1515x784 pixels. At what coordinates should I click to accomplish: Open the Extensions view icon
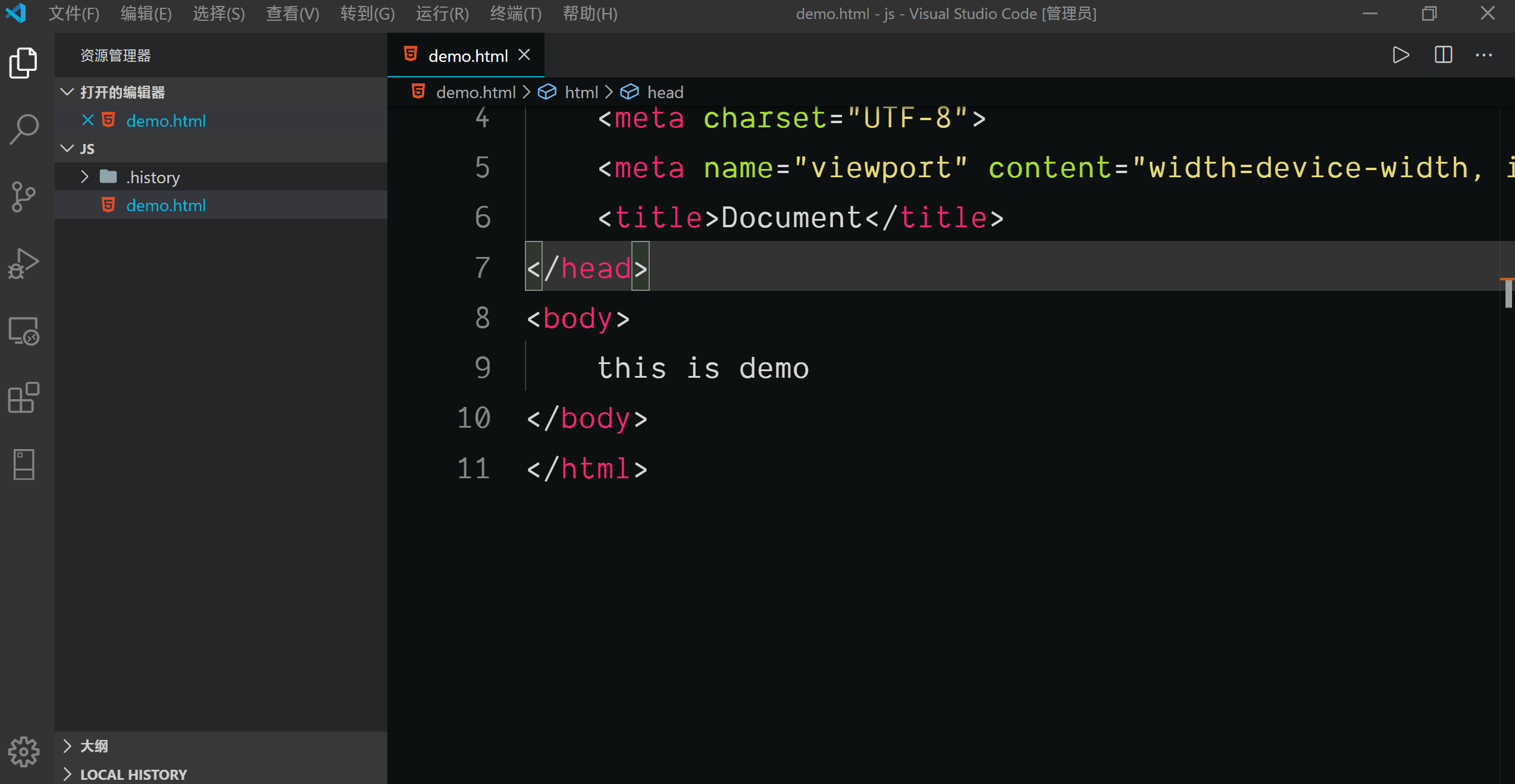[x=24, y=397]
